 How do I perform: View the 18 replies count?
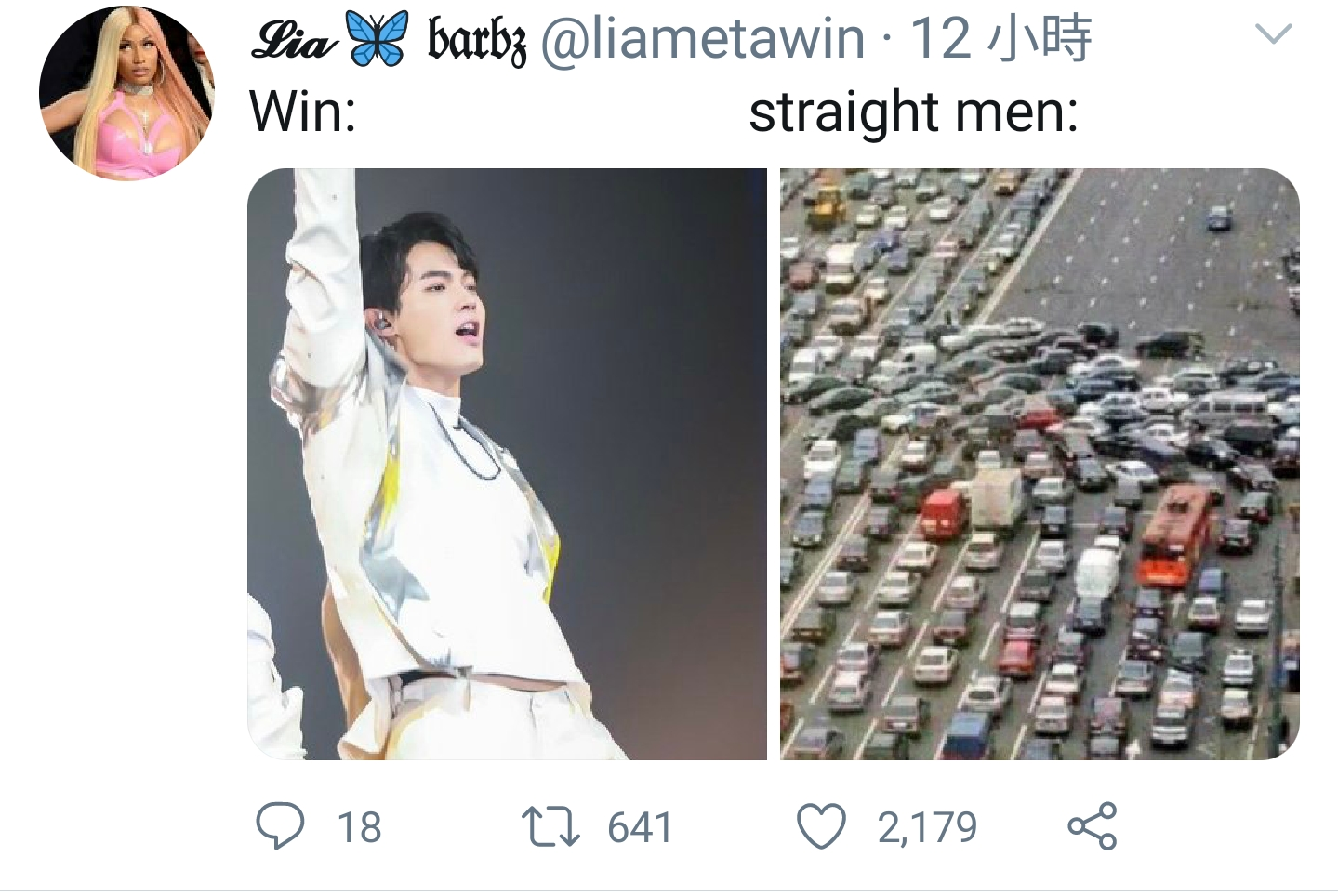coord(359,827)
